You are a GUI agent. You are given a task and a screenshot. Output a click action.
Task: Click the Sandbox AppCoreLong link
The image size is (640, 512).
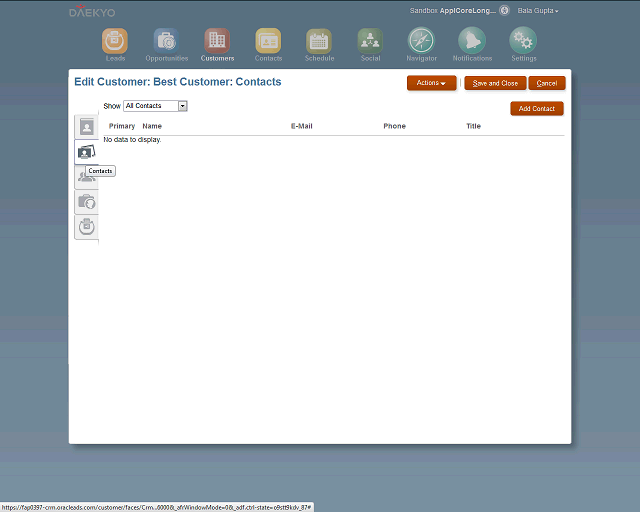[453, 11]
